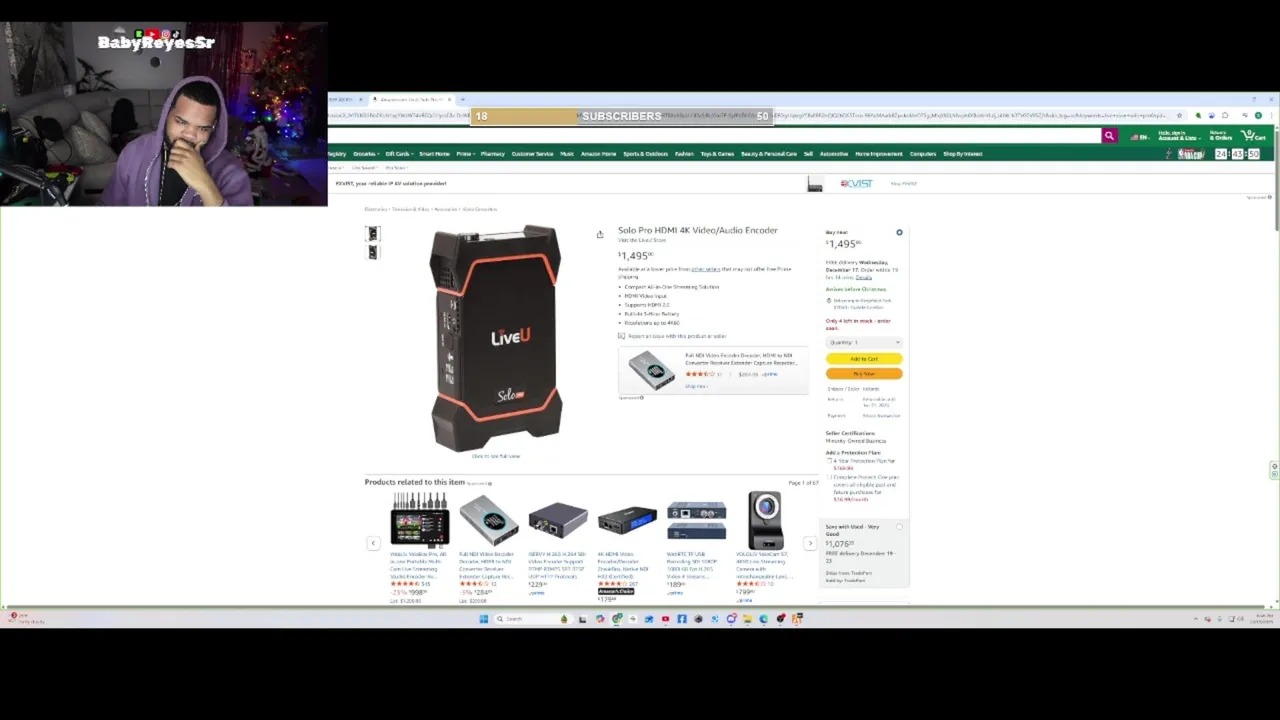Viewport: 1280px width, 720px height.
Task: Show previous related products with left arrow
Action: [x=373, y=543]
